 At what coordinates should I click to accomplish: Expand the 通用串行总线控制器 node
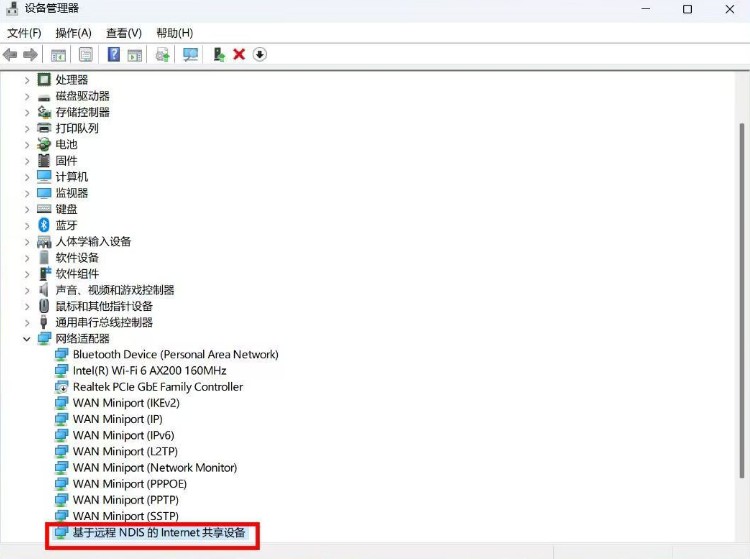pos(27,323)
